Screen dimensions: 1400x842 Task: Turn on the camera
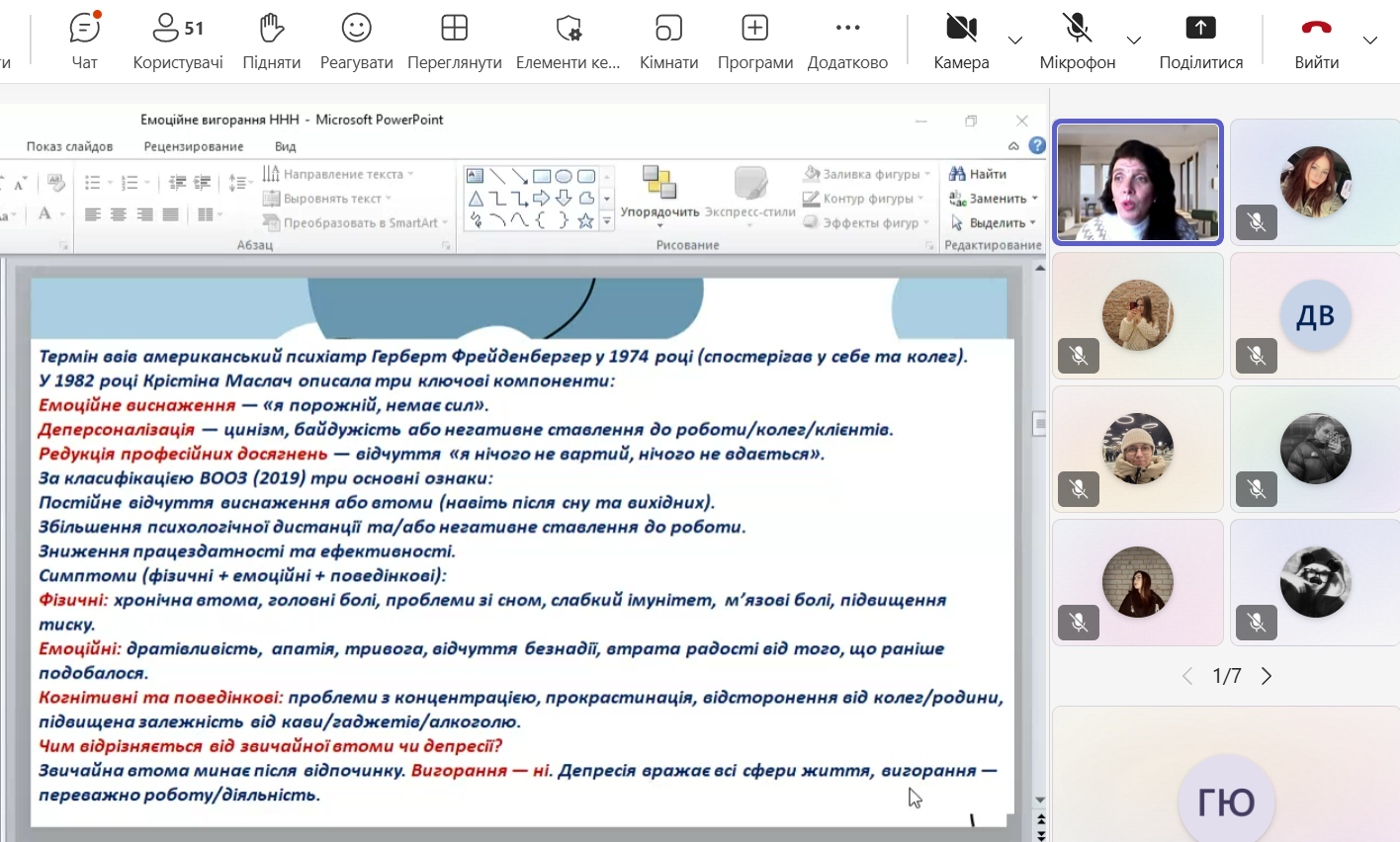(960, 41)
